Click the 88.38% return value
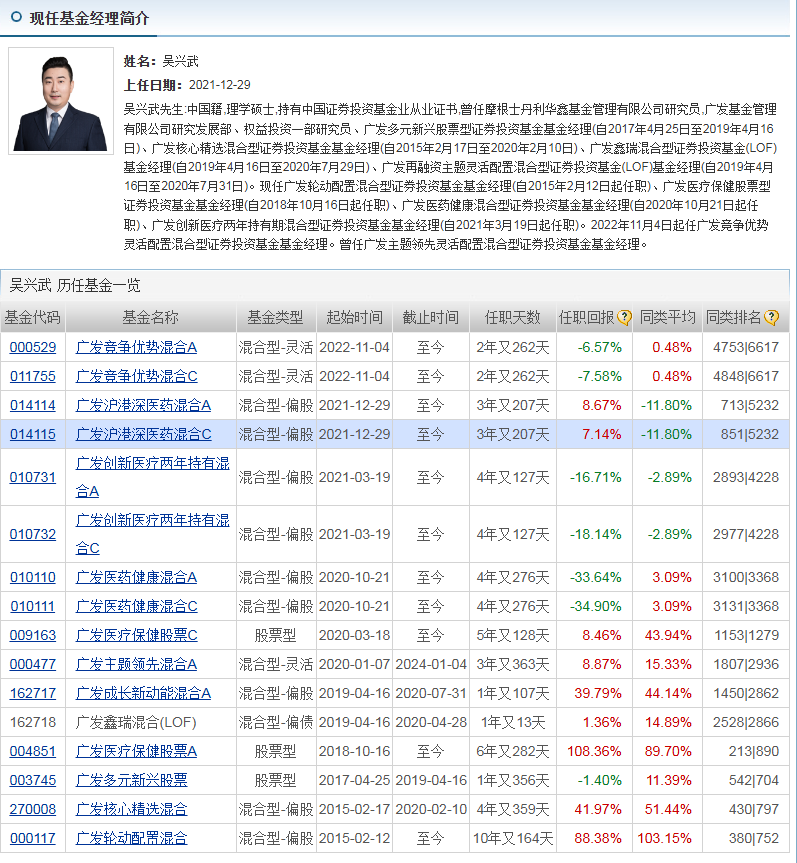797x863 pixels. tap(598, 839)
